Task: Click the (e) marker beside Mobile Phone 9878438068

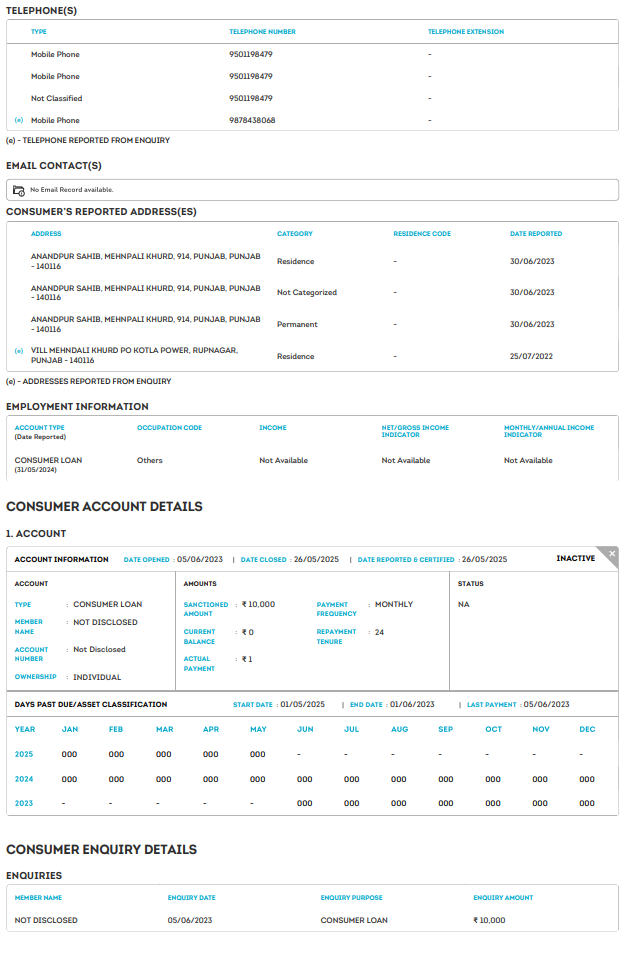Action: tap(19, 120)
